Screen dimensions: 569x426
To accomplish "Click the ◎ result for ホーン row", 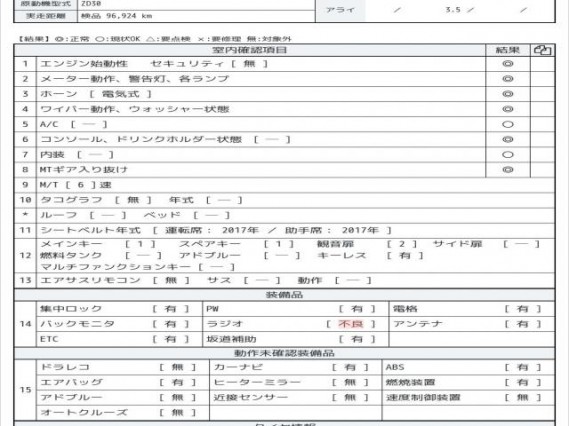I will click(x=508, y=94).
